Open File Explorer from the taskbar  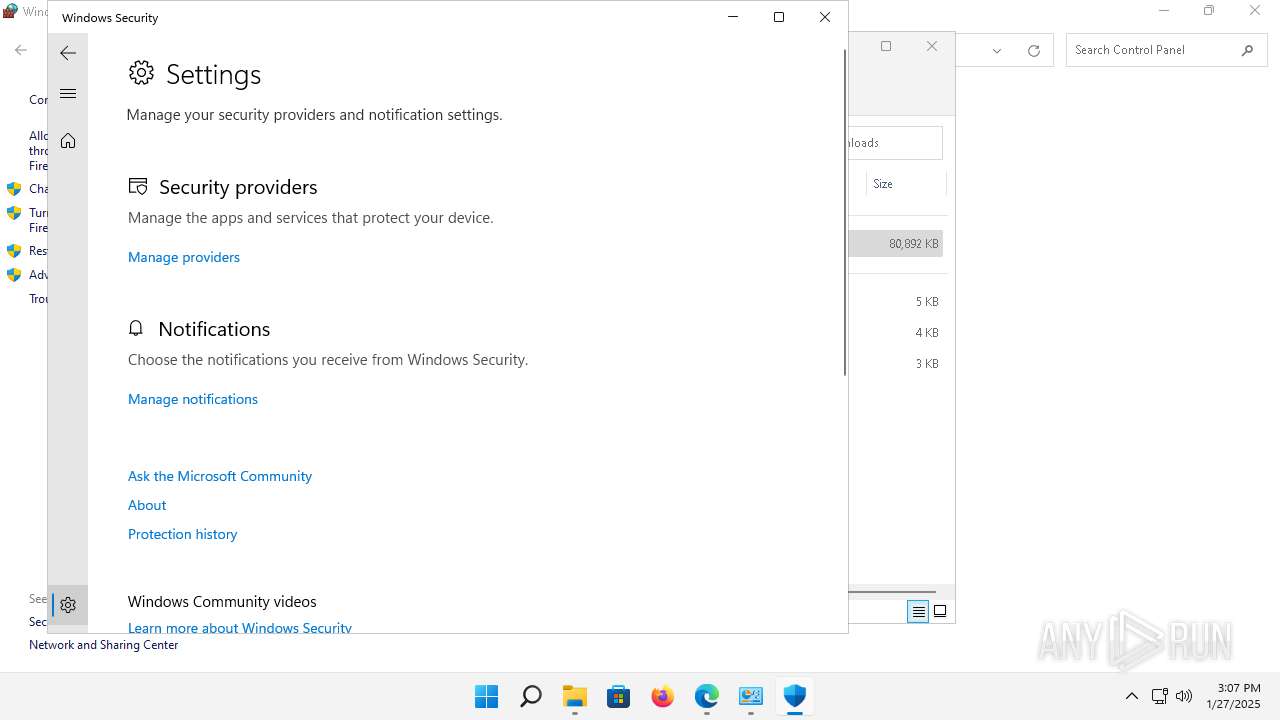pyautogui.click(x=575, y=696)
